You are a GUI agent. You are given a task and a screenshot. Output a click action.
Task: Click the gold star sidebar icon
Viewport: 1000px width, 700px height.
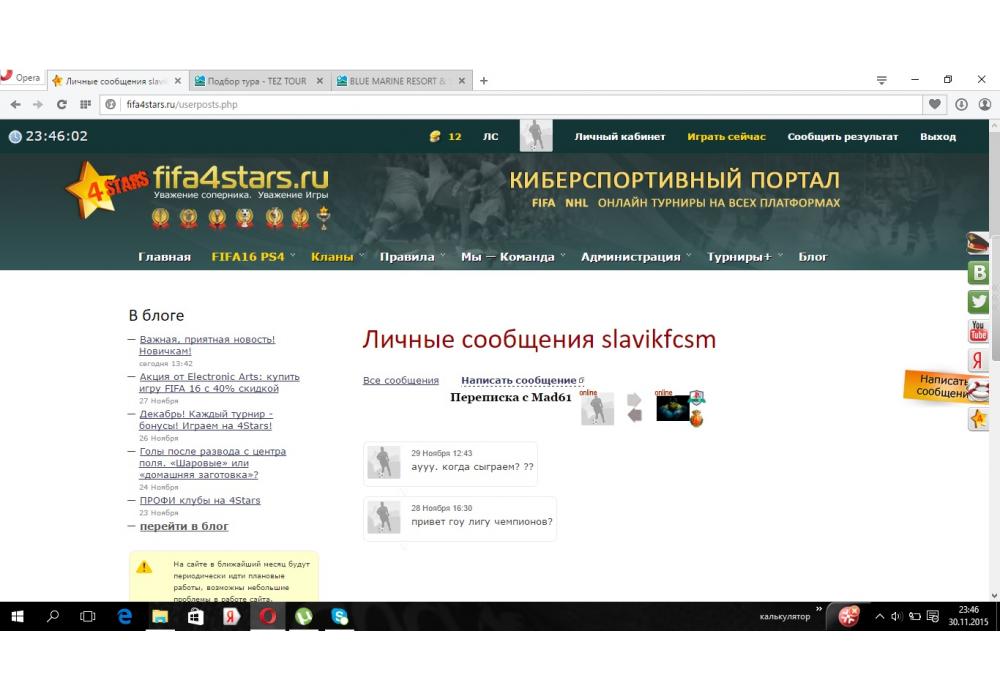pos(978,419)
